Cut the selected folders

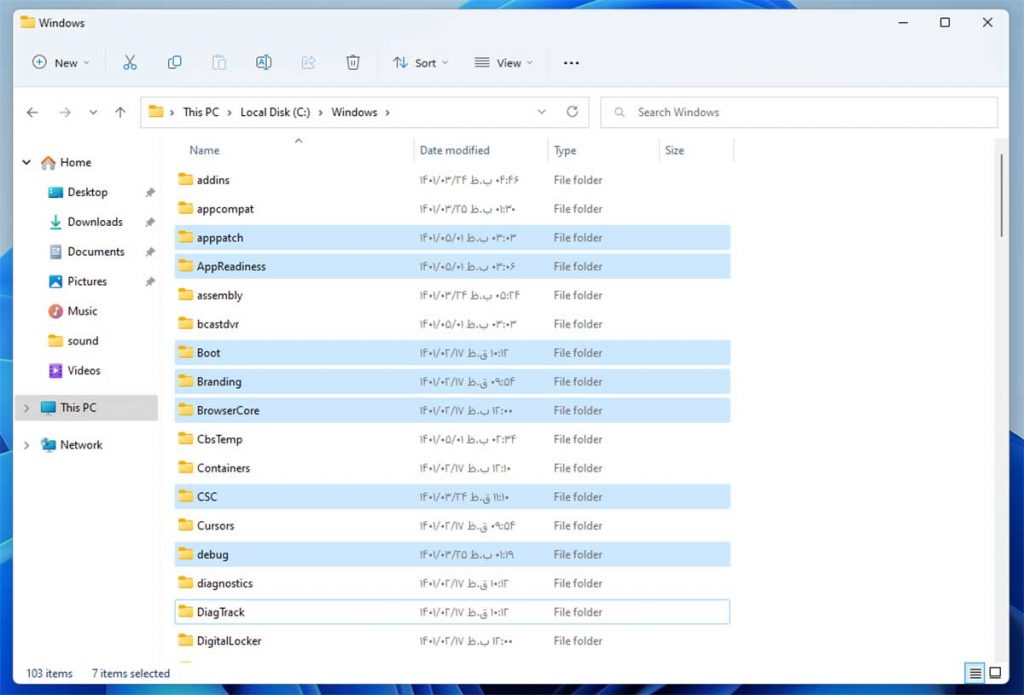(x=130, y=62)
